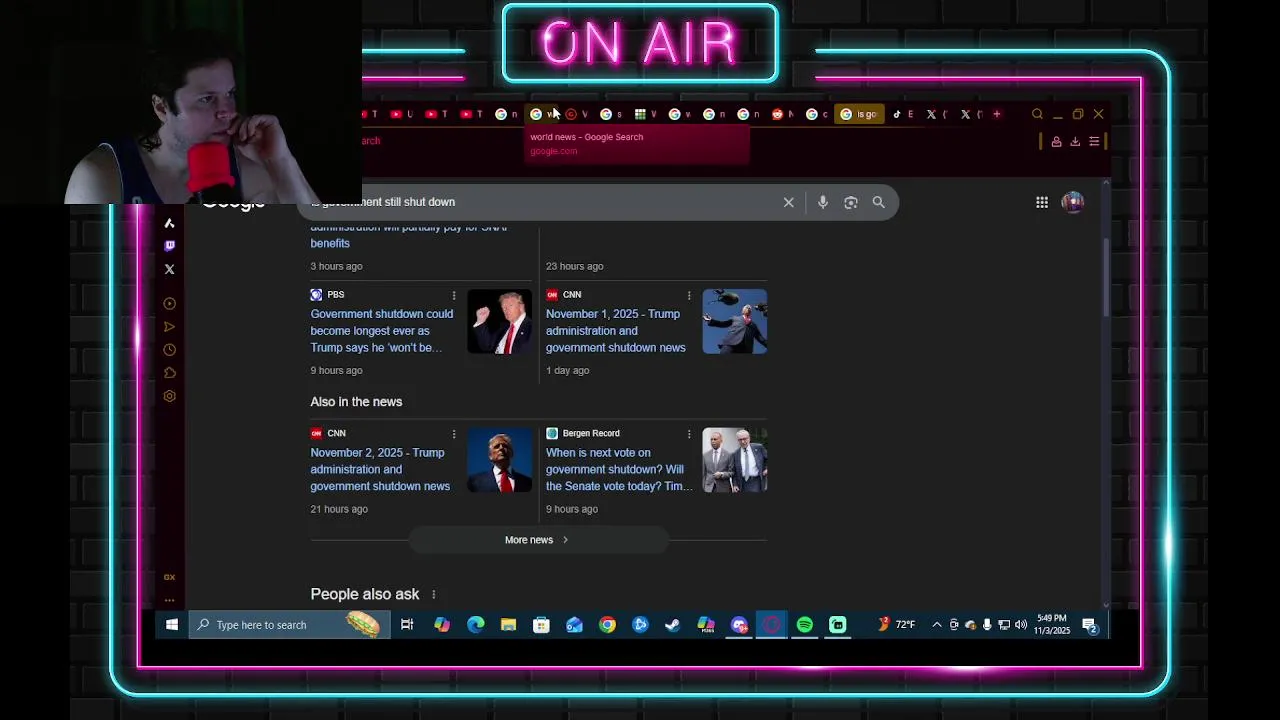
Task: Click the CNN November 2 Trump thumbnail
Action: coord(499,460)
